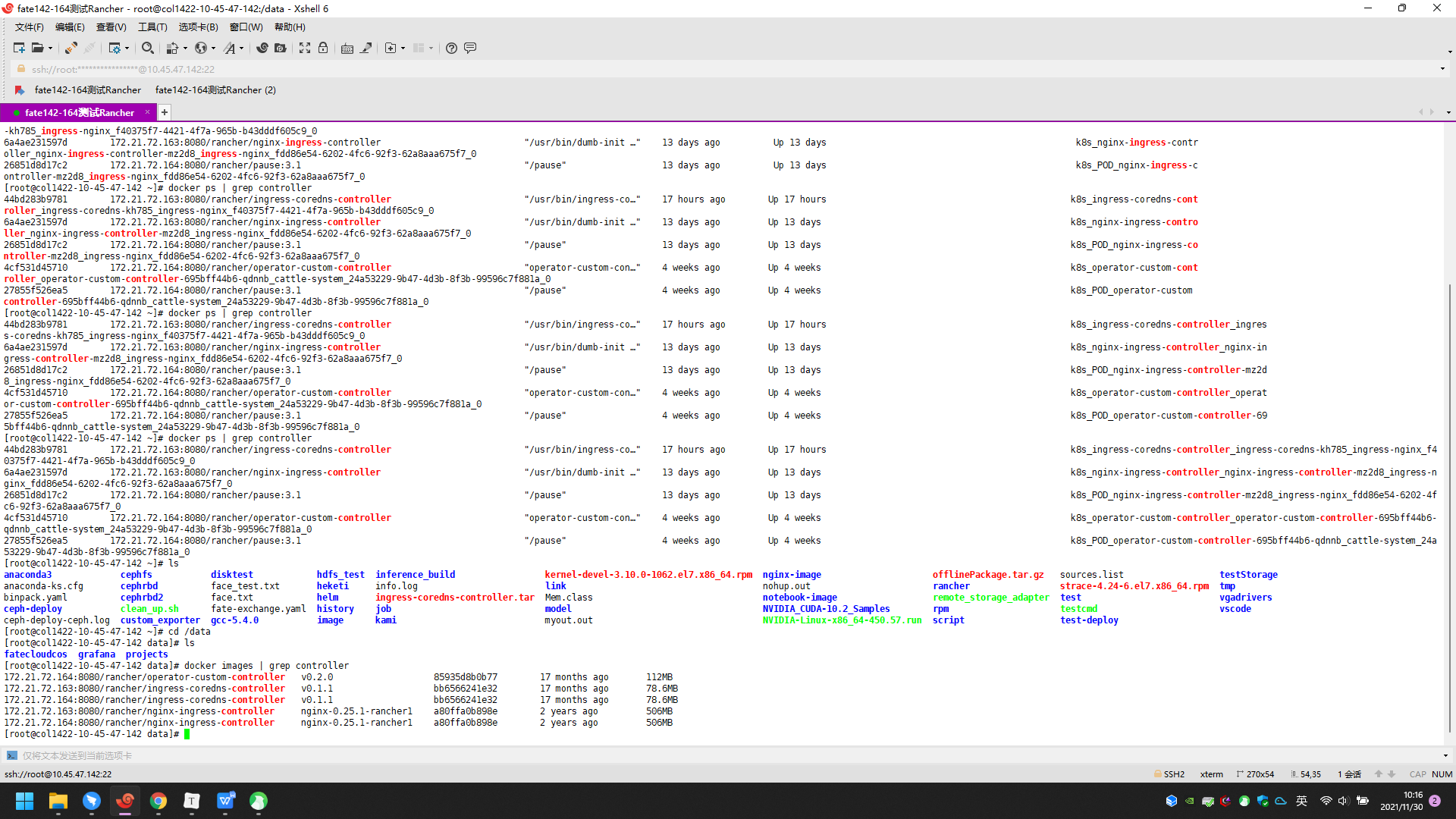
Task: Open the Help question mark icon
Action: (451, 48)
